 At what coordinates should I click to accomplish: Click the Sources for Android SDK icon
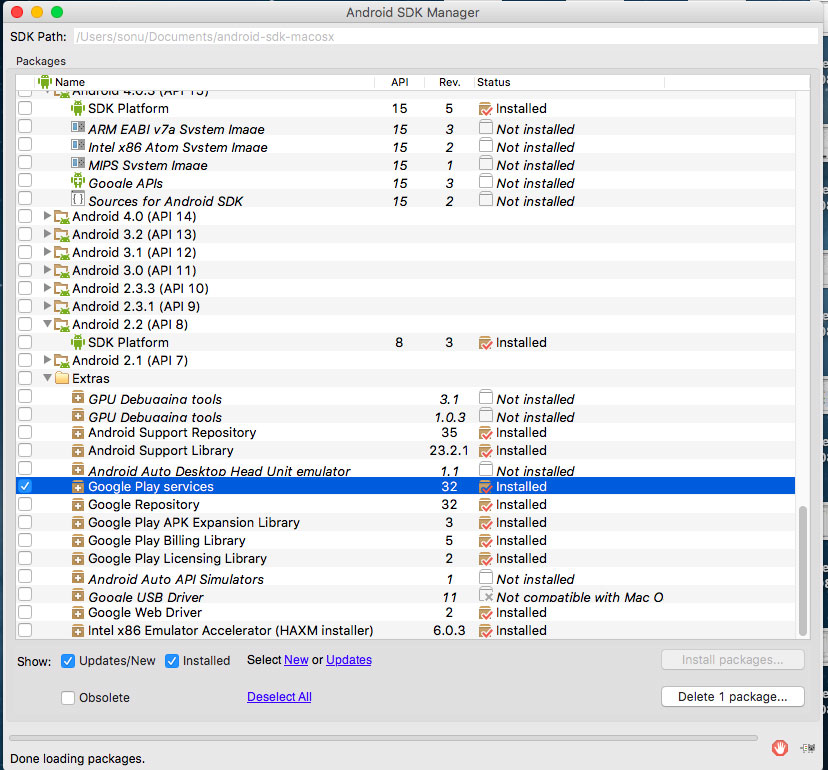78,201
